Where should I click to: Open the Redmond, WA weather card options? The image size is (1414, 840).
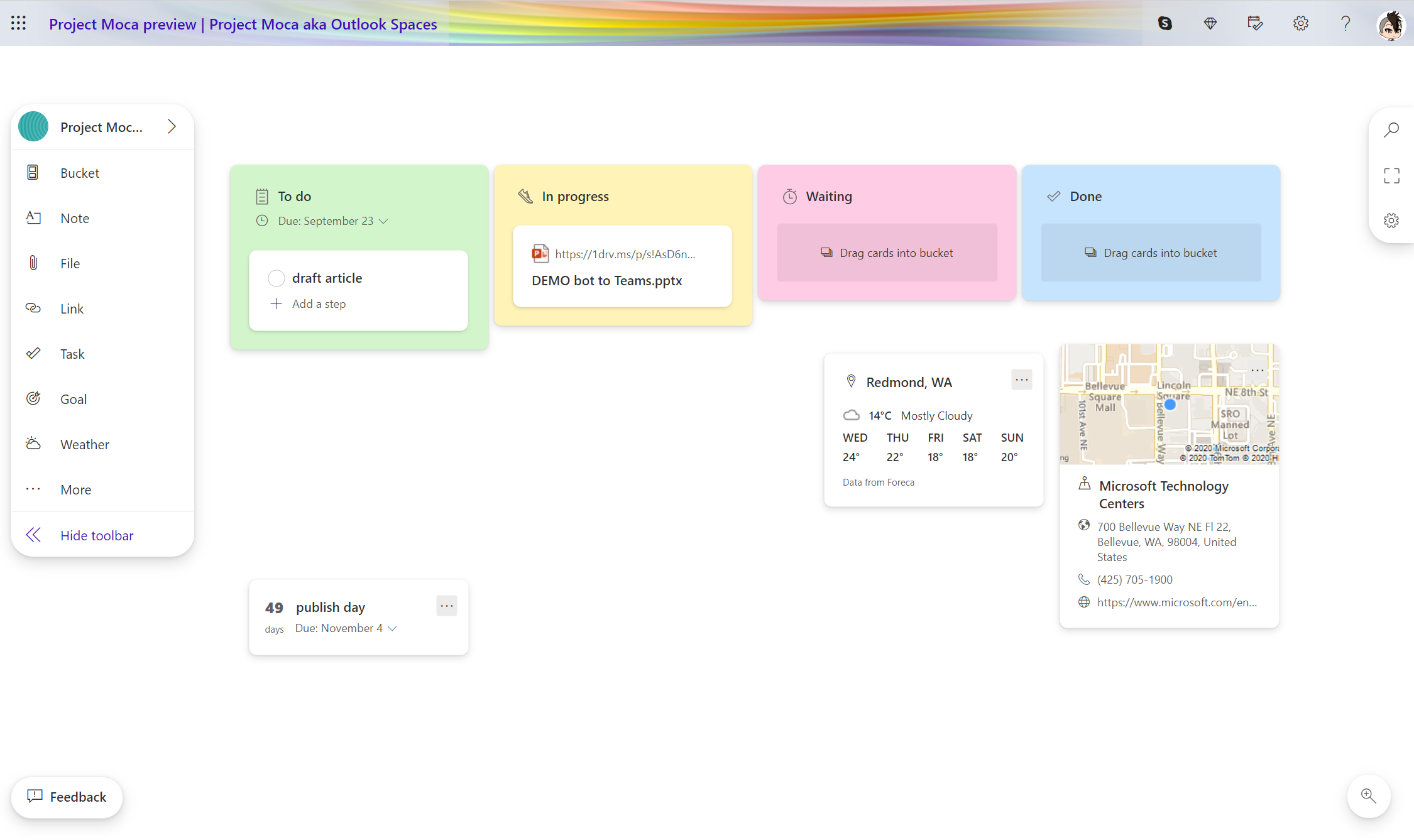click(x=1022, y=379)
